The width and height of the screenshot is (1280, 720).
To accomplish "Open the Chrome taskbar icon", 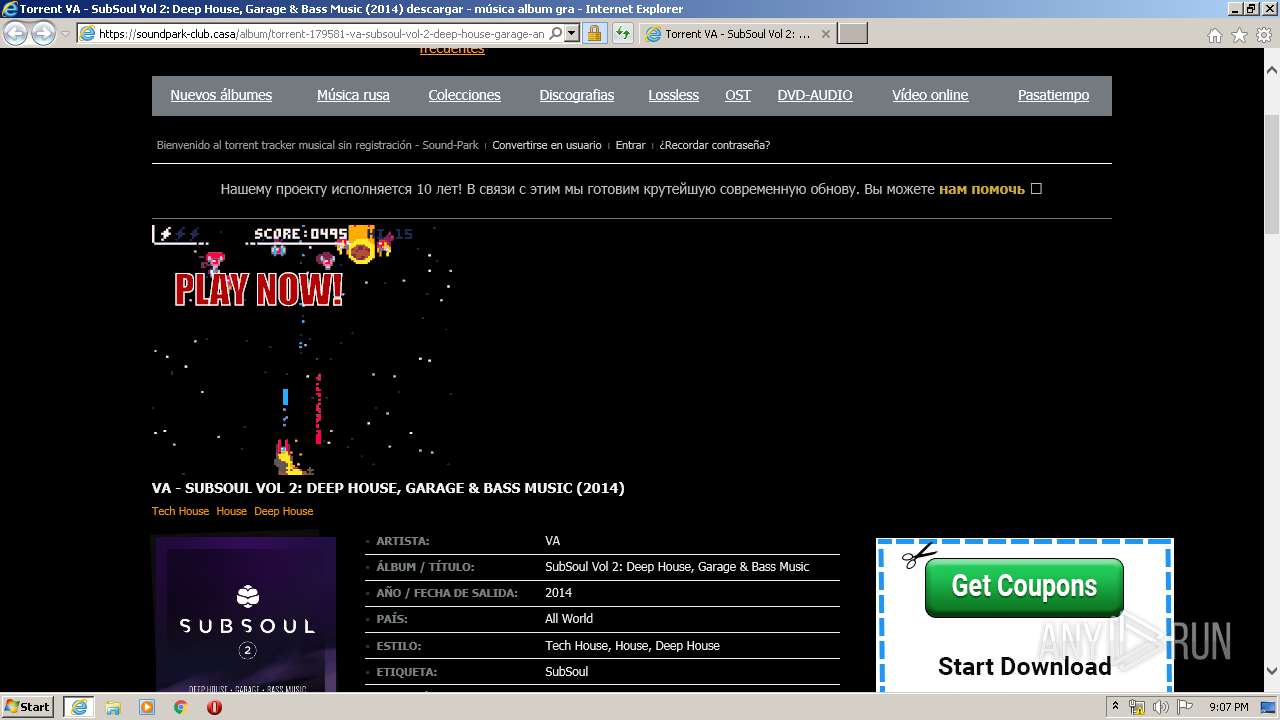I will (180, 707).
